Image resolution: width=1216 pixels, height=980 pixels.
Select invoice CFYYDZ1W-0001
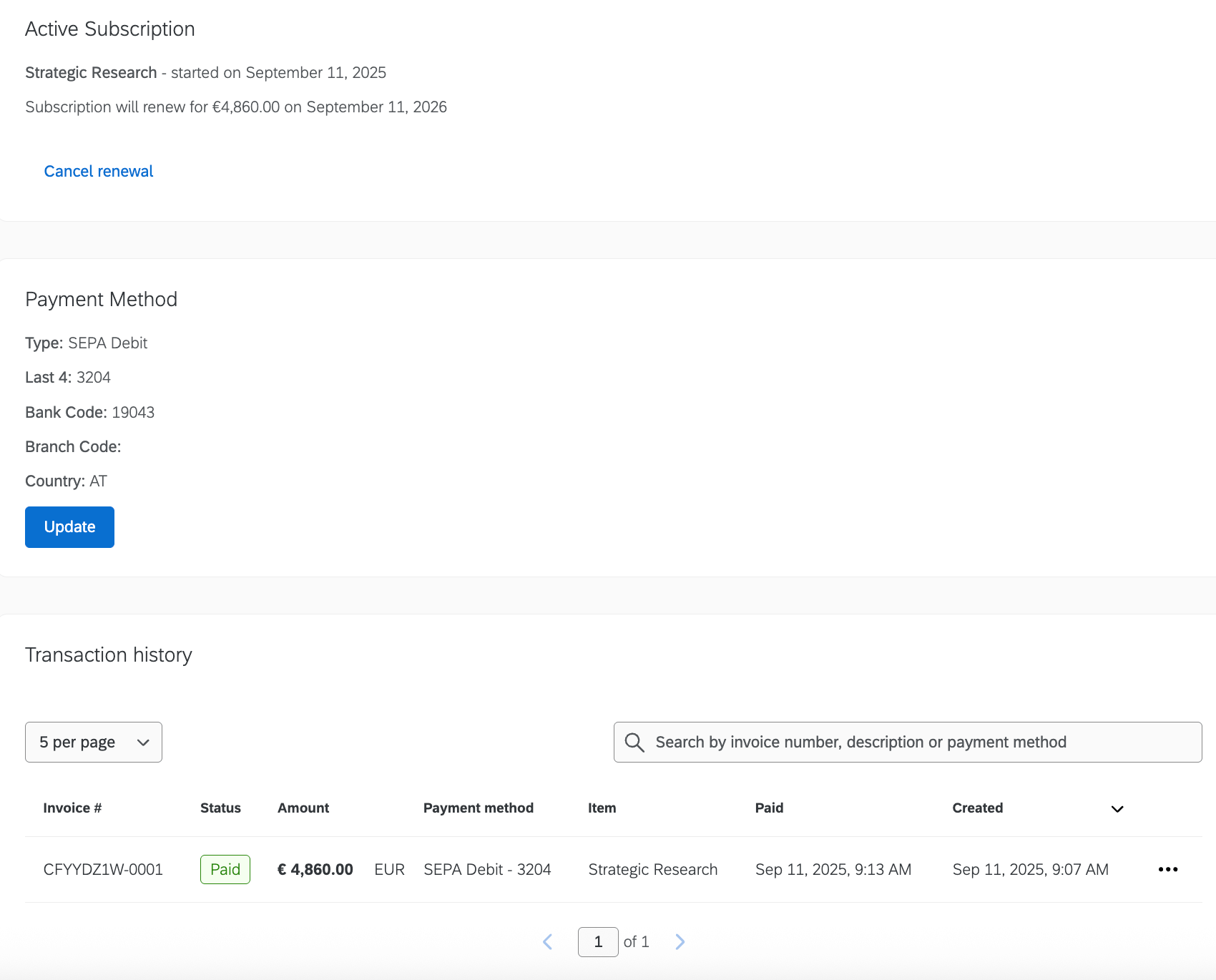point(102,869)
